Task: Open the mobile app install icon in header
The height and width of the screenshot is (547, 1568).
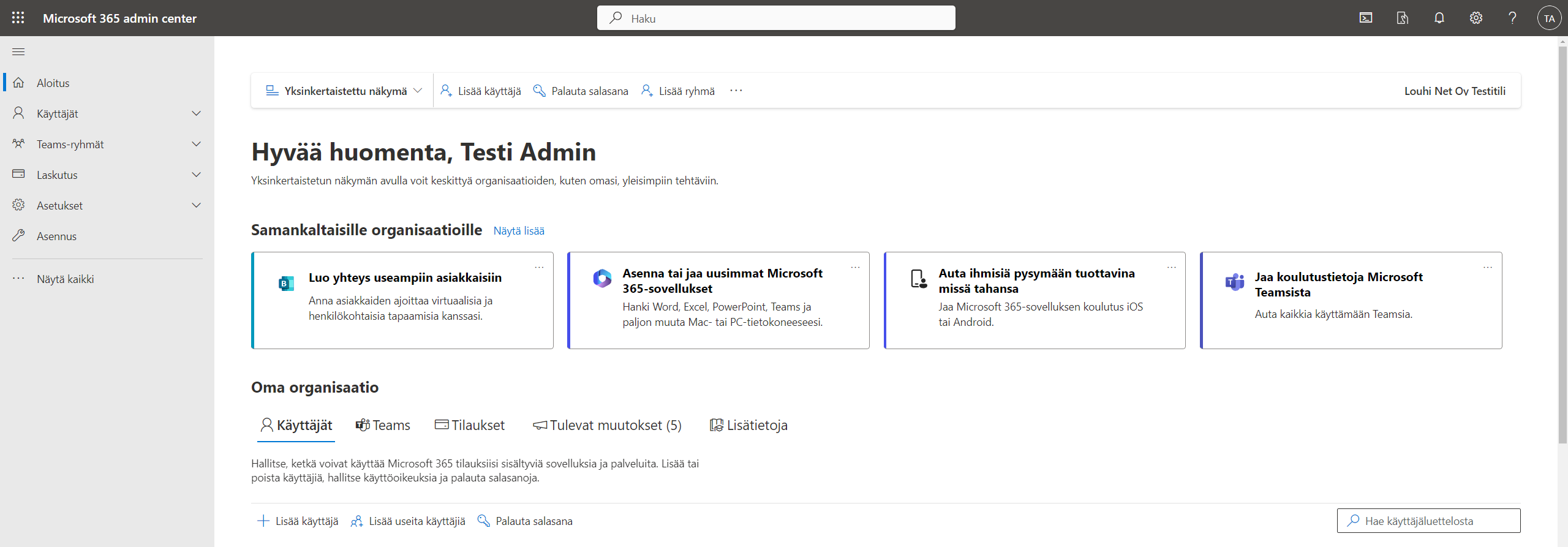Action: 1403,18
